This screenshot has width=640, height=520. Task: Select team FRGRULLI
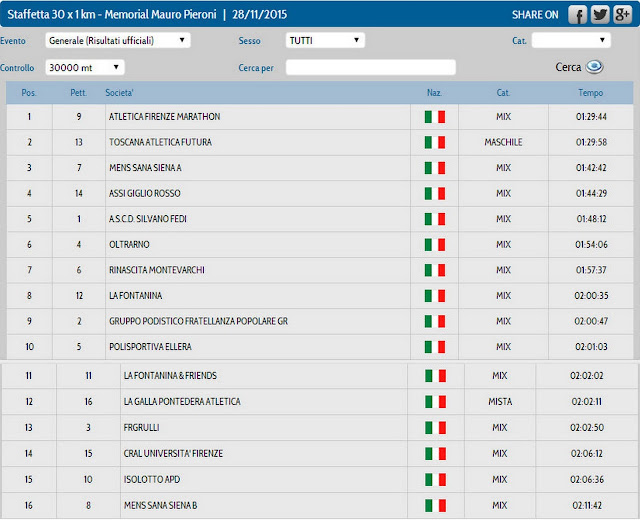pos(142,427)
